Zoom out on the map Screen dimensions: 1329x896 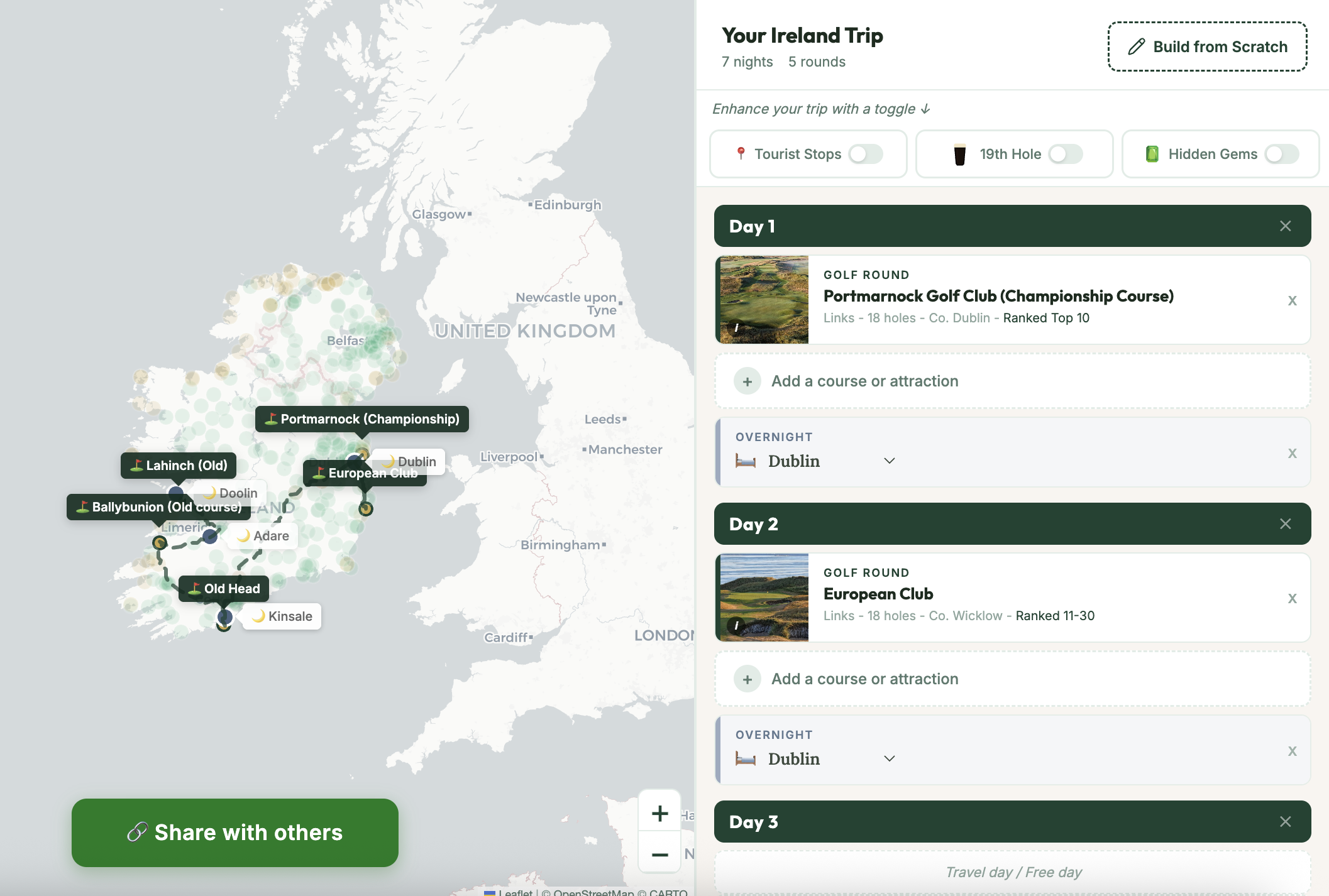tap(659, 854)
